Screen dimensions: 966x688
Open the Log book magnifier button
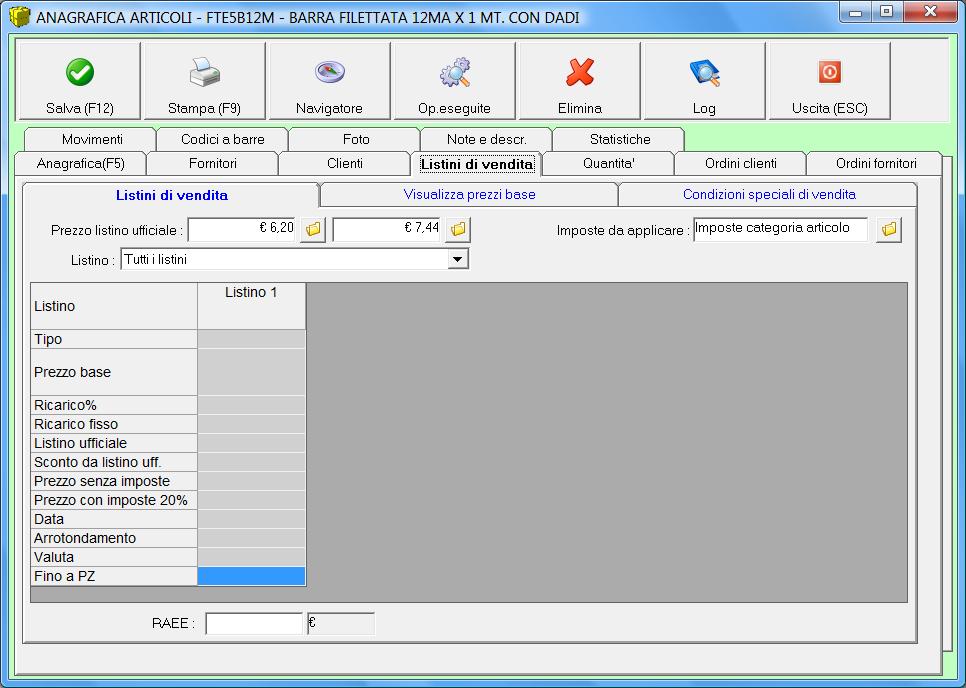tap(704, 81)
